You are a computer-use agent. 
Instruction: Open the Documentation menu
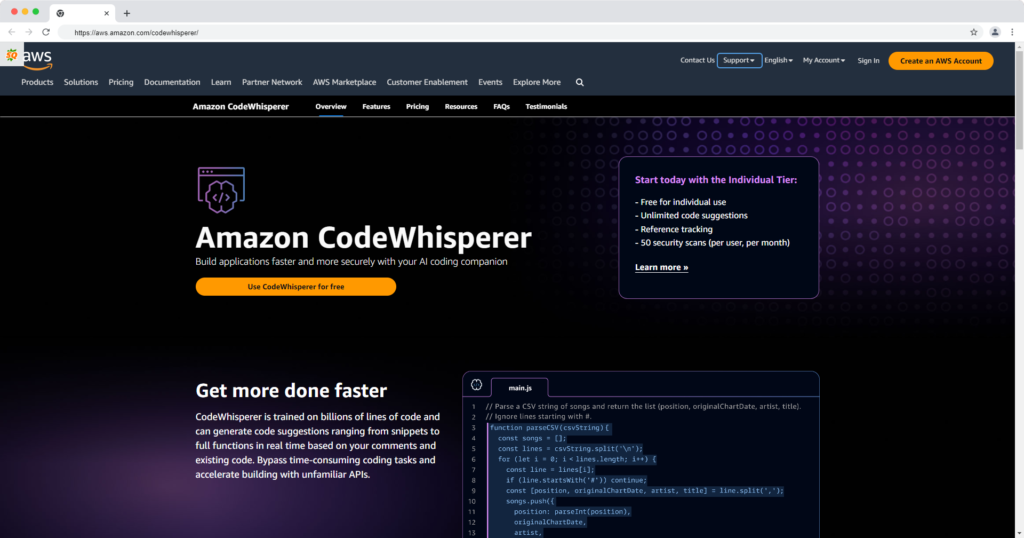pos(172,82)
